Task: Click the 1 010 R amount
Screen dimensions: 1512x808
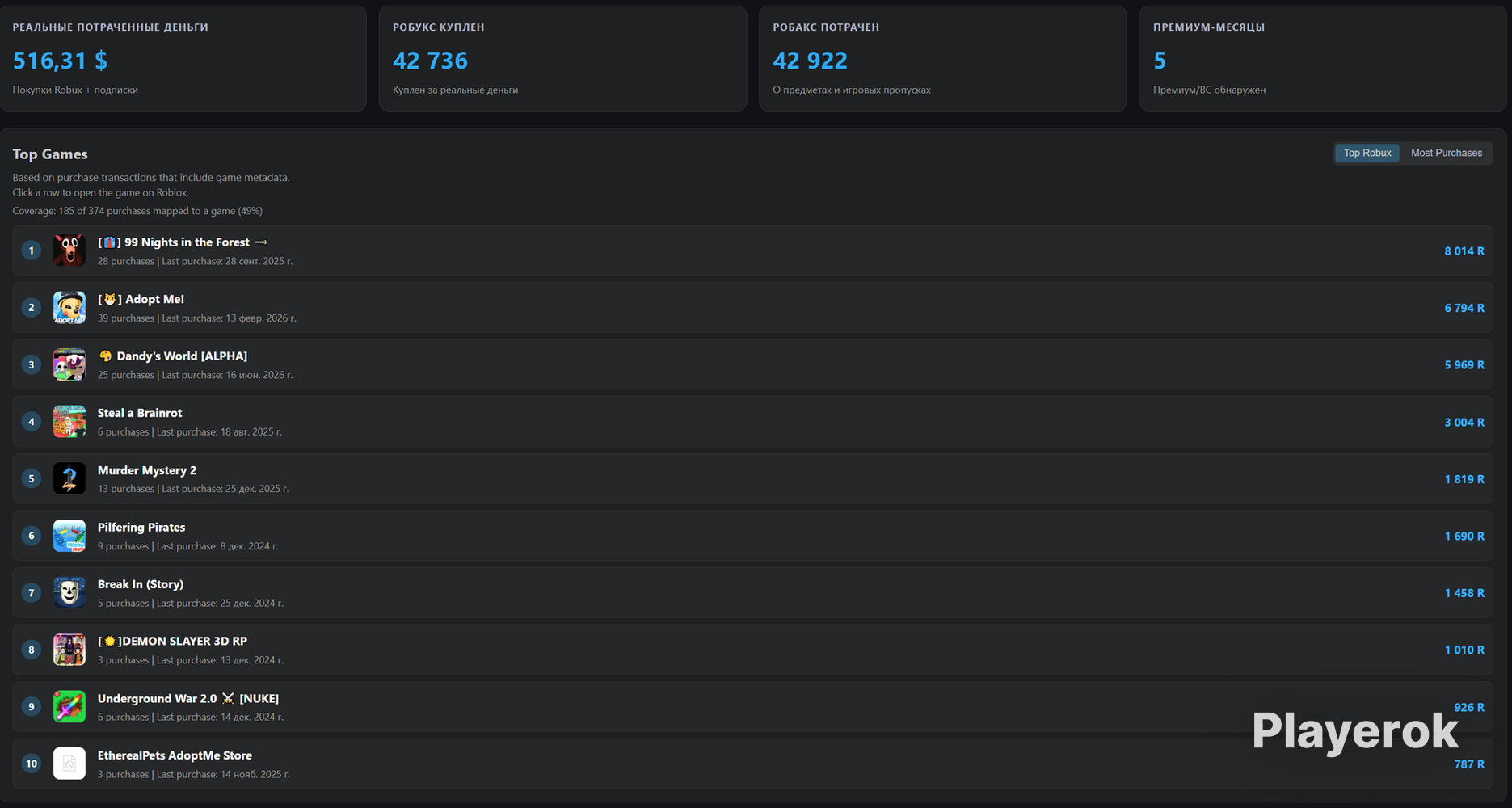Action: coord(1464,650)
